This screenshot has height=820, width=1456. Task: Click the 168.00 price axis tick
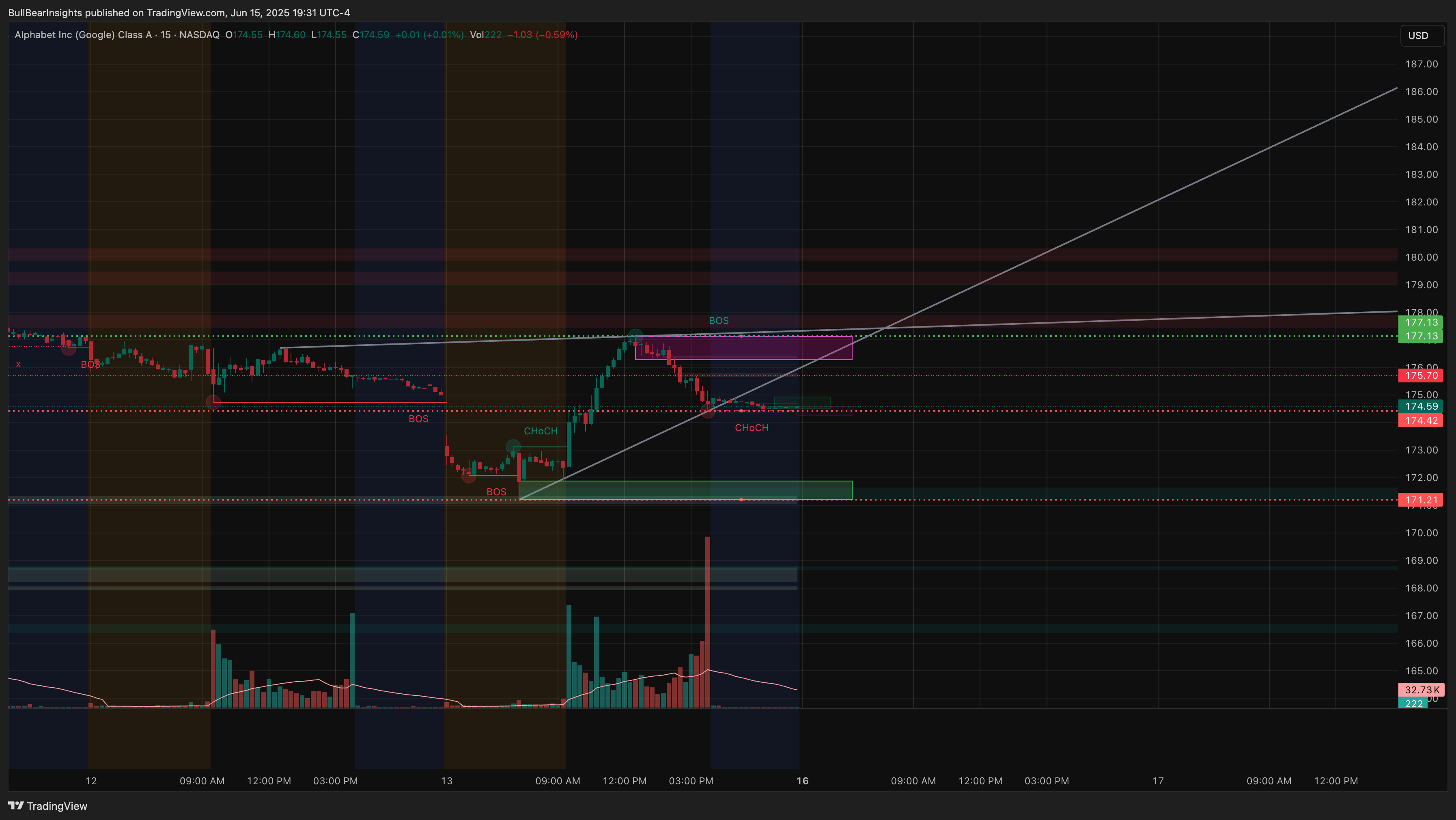click(1422, 588)
